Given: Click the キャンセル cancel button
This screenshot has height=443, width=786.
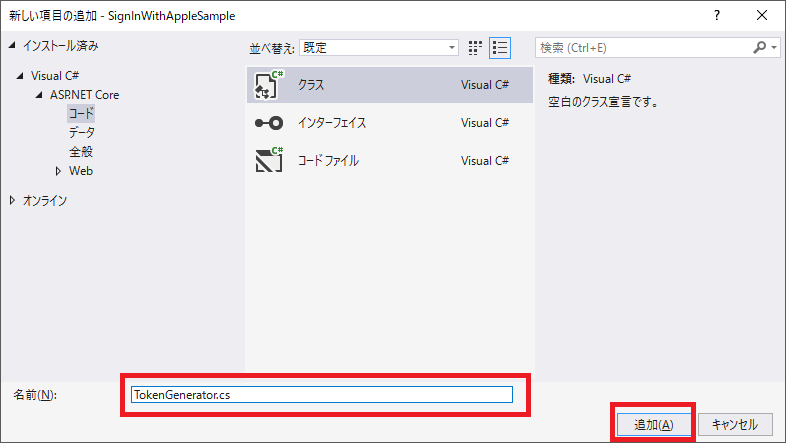Looking at the screenshot, I should click(x=735, y=425).
